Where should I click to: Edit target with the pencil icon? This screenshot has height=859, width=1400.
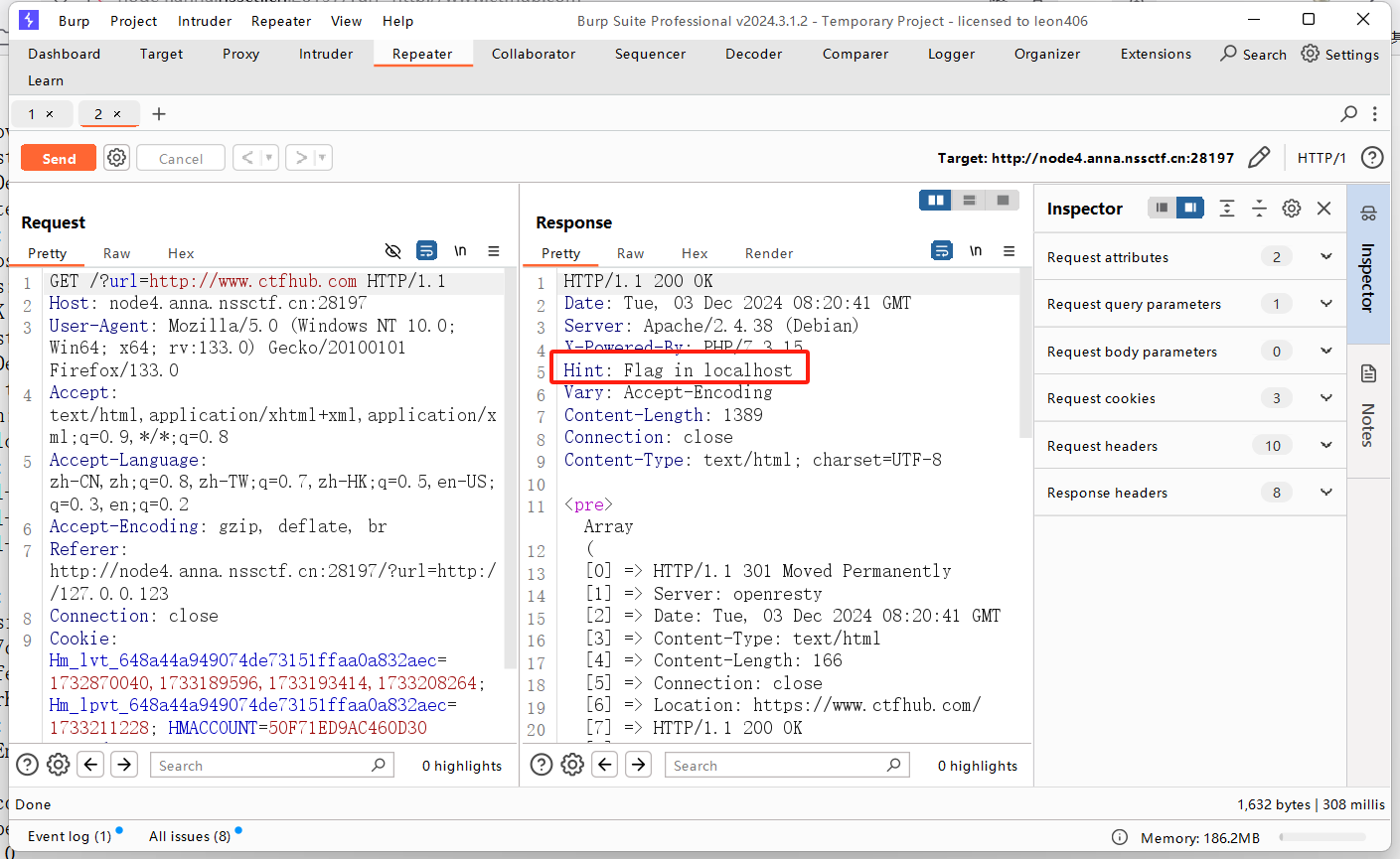point(1259,157)
